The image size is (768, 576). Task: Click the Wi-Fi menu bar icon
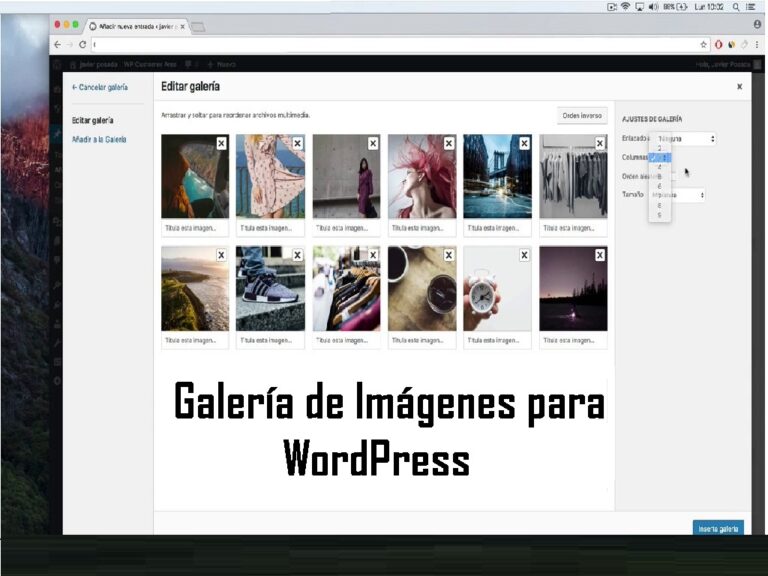click(625, 7)
